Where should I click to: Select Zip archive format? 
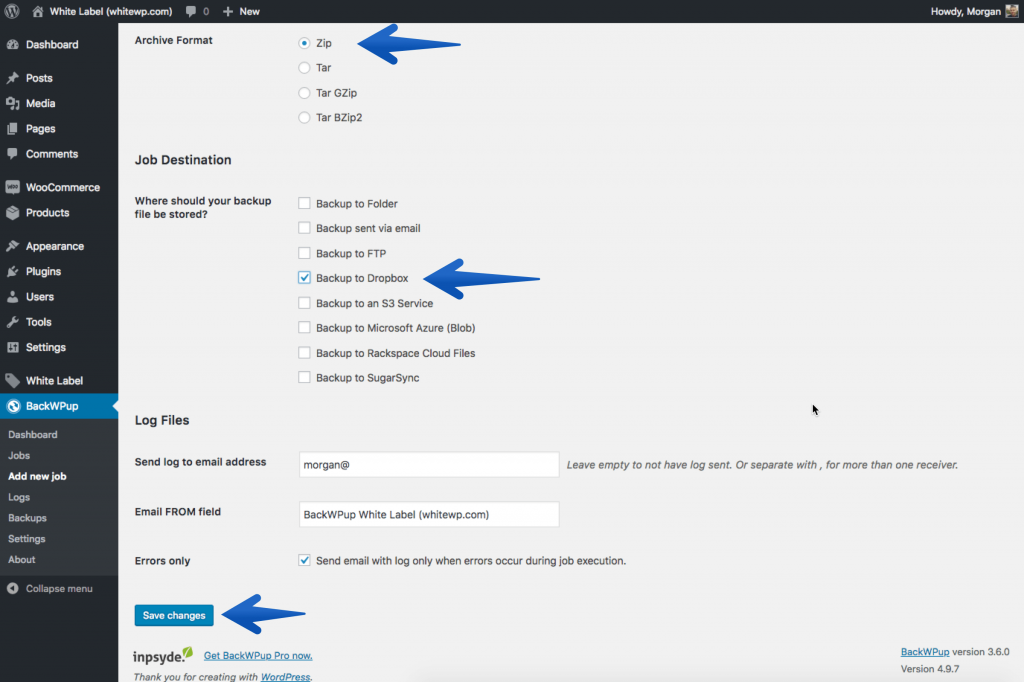pyautogui.click(x=304, y=43)
